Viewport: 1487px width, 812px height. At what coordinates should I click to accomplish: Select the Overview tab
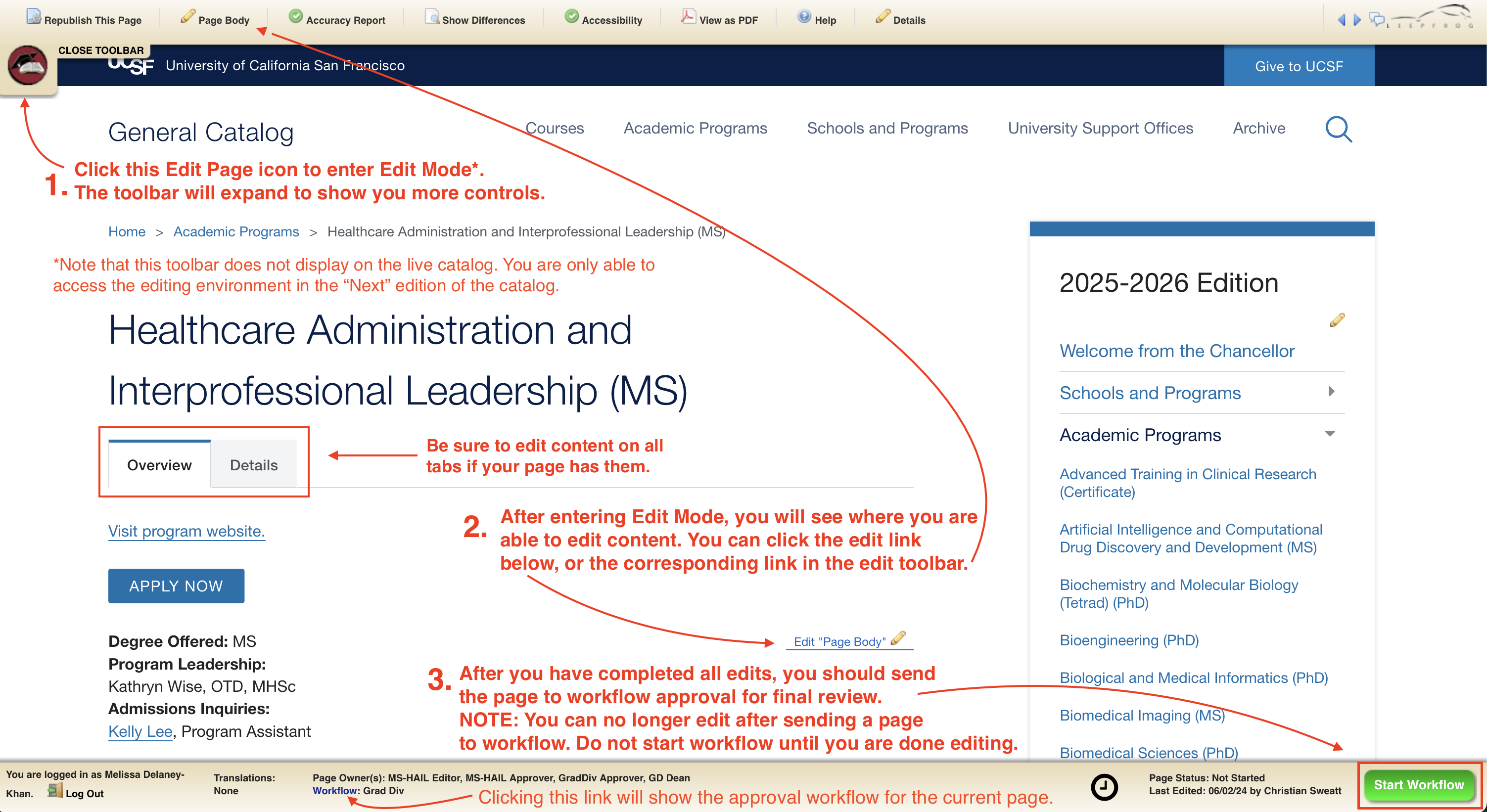pyautogui.click(x=159, y=465)
